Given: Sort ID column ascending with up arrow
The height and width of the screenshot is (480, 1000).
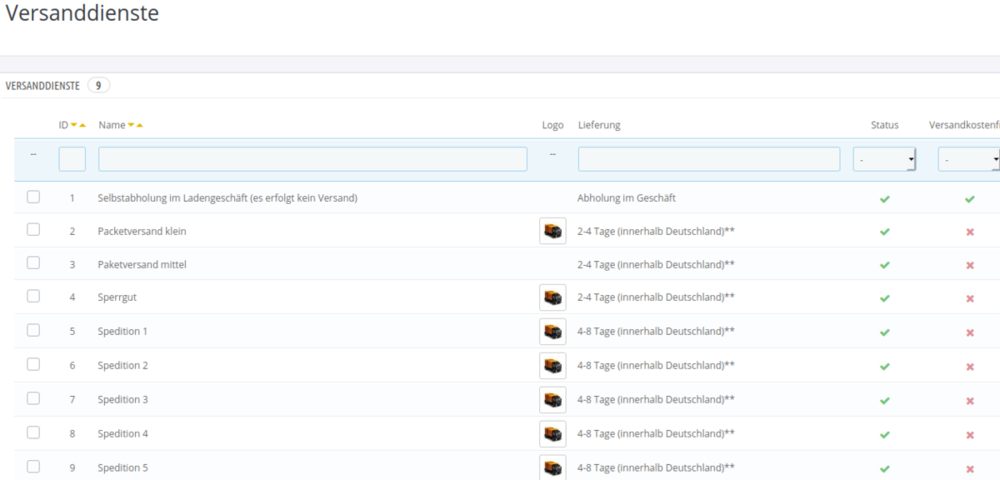Looking at the screenshot, I should coord(83,125).
